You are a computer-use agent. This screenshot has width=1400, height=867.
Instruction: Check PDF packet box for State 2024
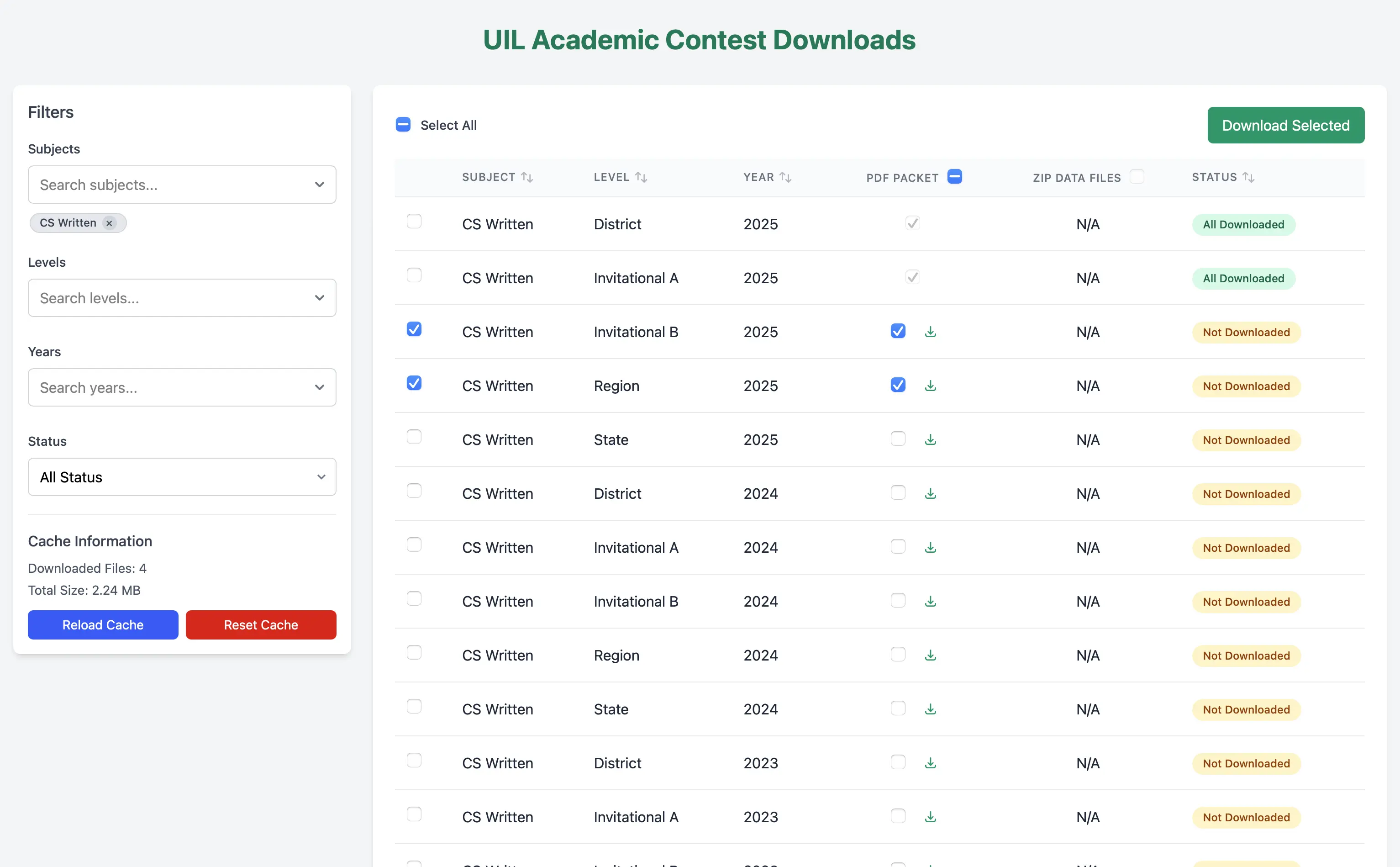tap(897, 708)
